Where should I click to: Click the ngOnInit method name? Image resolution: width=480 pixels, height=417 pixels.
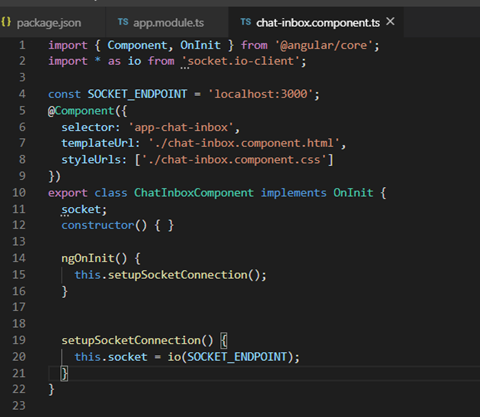(x=88, y=258)
